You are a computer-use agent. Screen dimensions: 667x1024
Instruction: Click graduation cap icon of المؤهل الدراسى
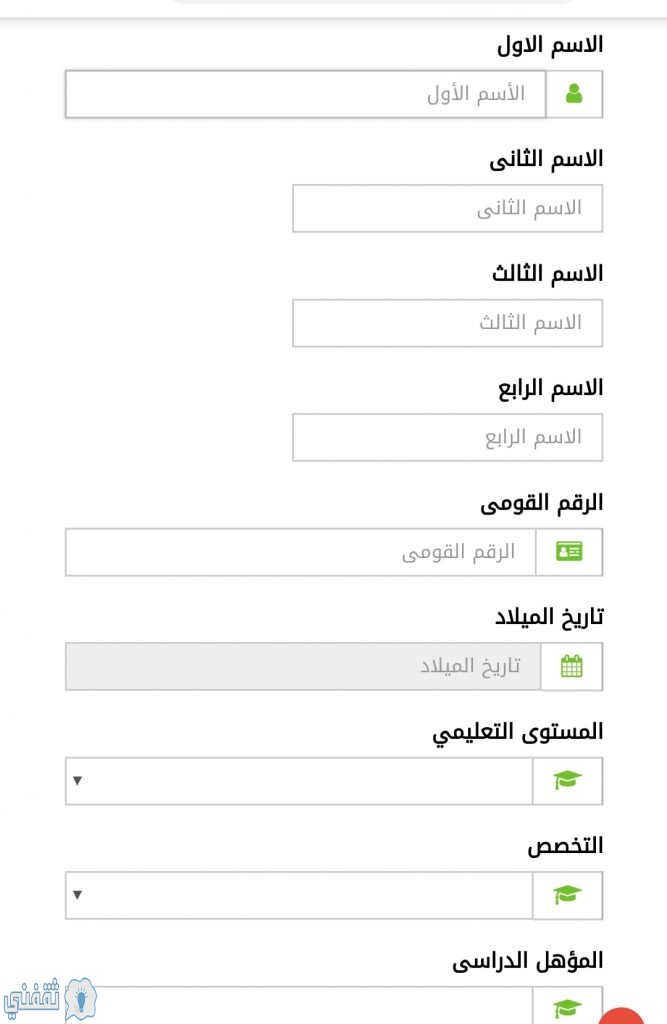pyautogui.click(x=567, y=1008)
